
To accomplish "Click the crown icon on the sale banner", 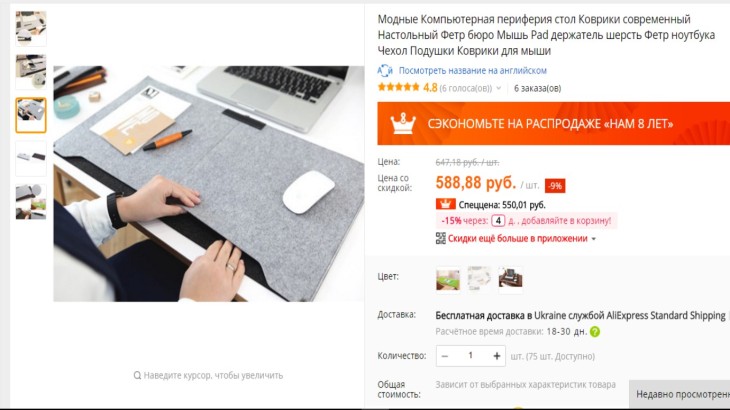I will (x=403, y=124).
